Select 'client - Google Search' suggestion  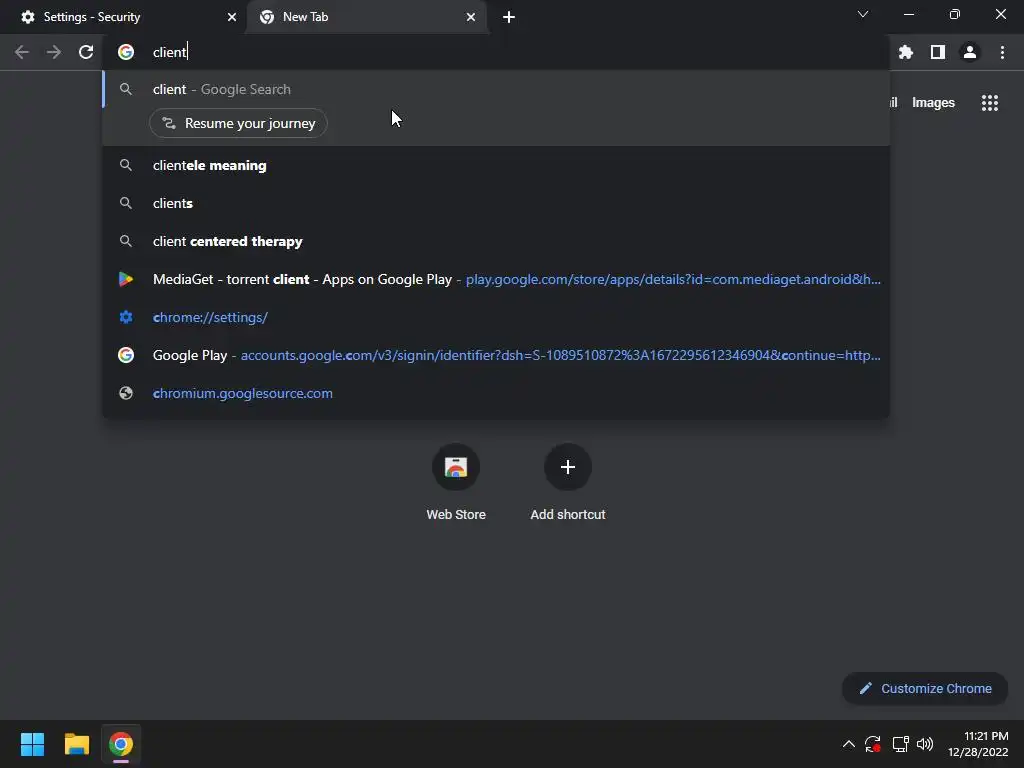pos(496,89)
